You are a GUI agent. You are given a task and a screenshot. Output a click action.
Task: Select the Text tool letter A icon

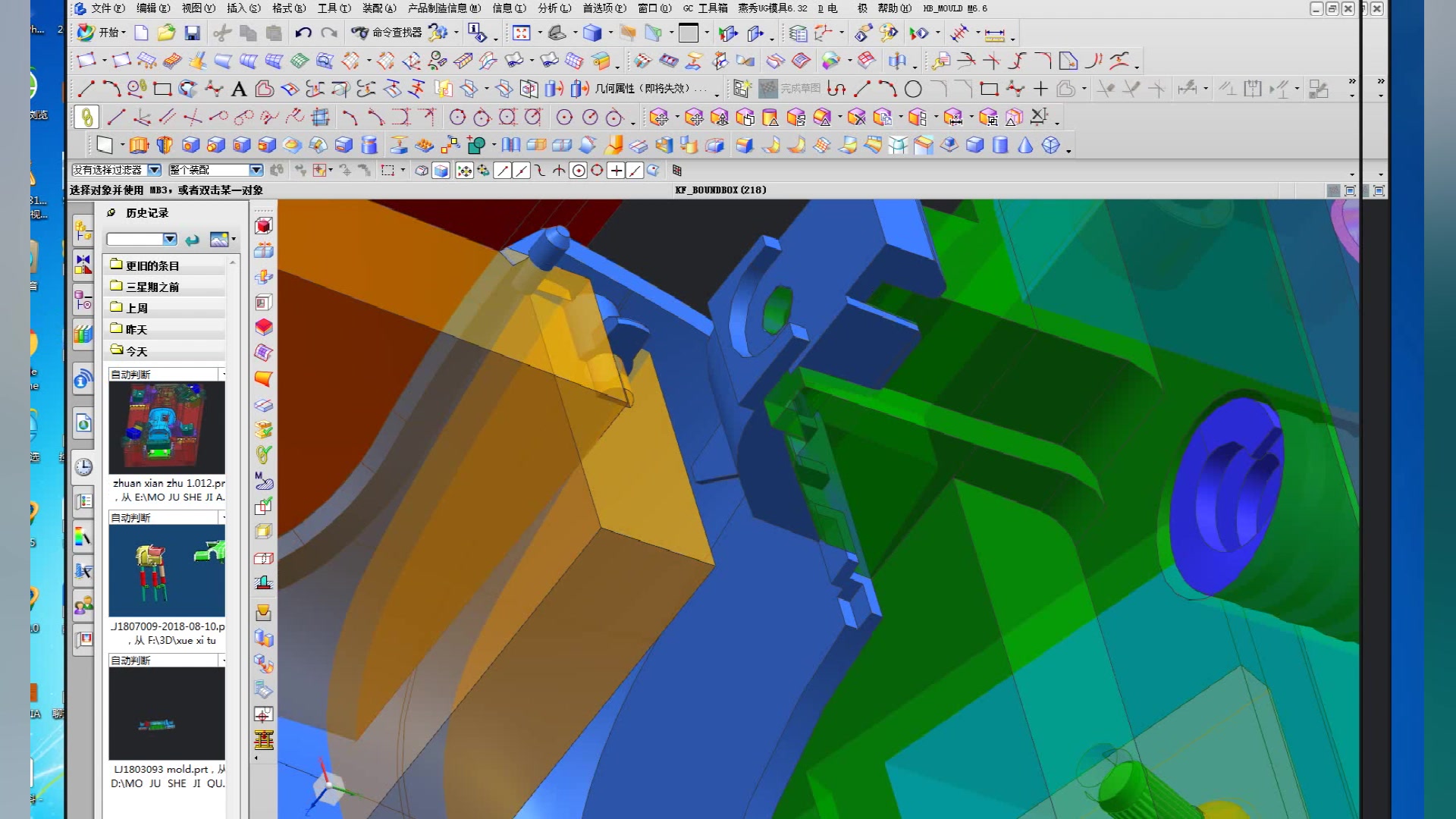pos(239,89)
